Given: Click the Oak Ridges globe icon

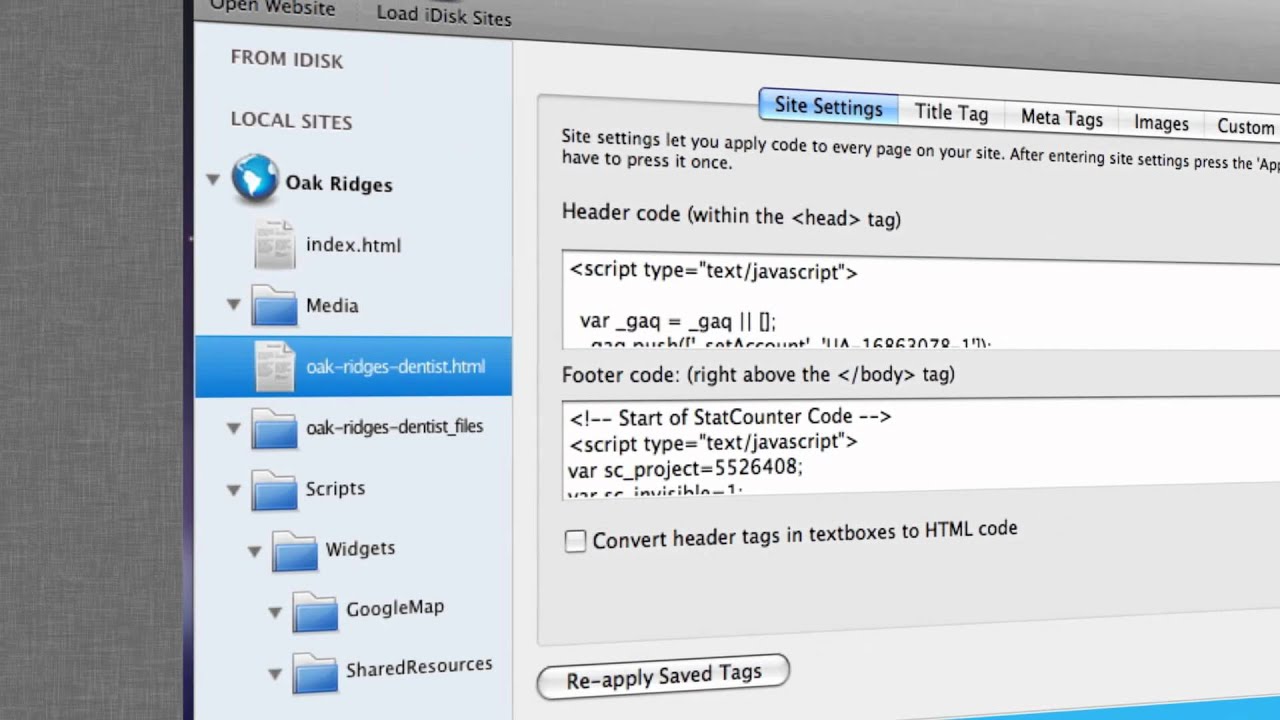Looking at the screenshot, I should coord(255,178).
